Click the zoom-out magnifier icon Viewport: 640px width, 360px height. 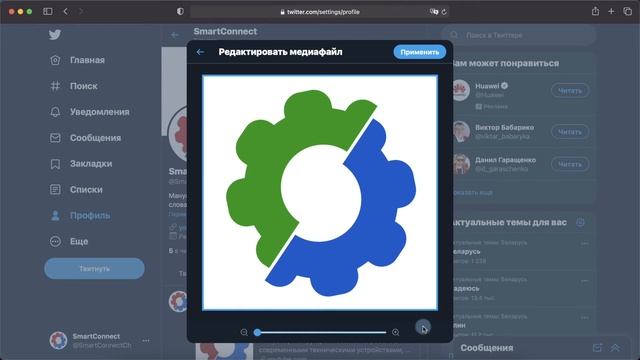(x=244, y=332)
